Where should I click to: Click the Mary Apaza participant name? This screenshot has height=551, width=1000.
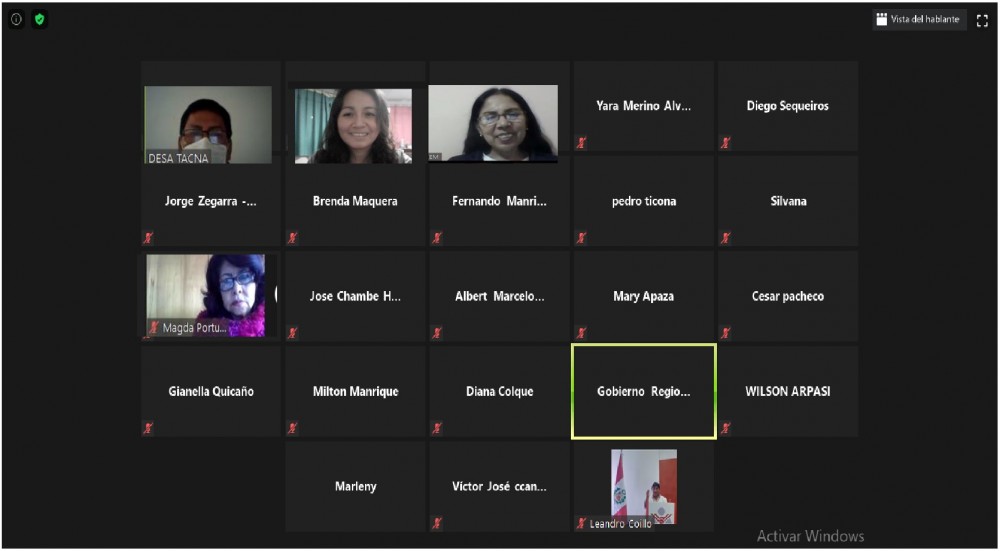pos(643,296)
